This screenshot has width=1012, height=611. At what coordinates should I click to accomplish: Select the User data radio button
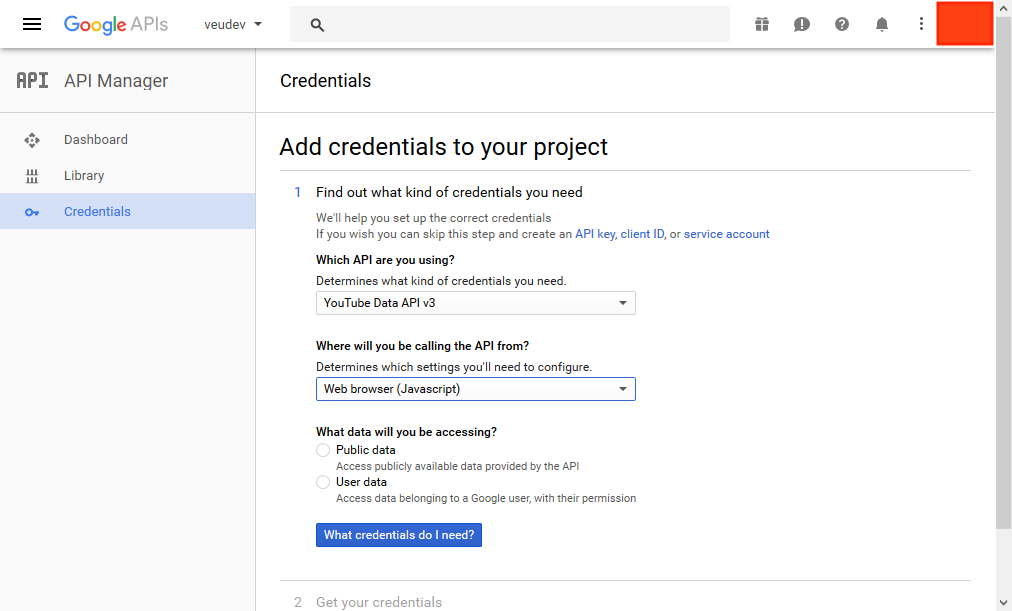[x=323, y=482]
